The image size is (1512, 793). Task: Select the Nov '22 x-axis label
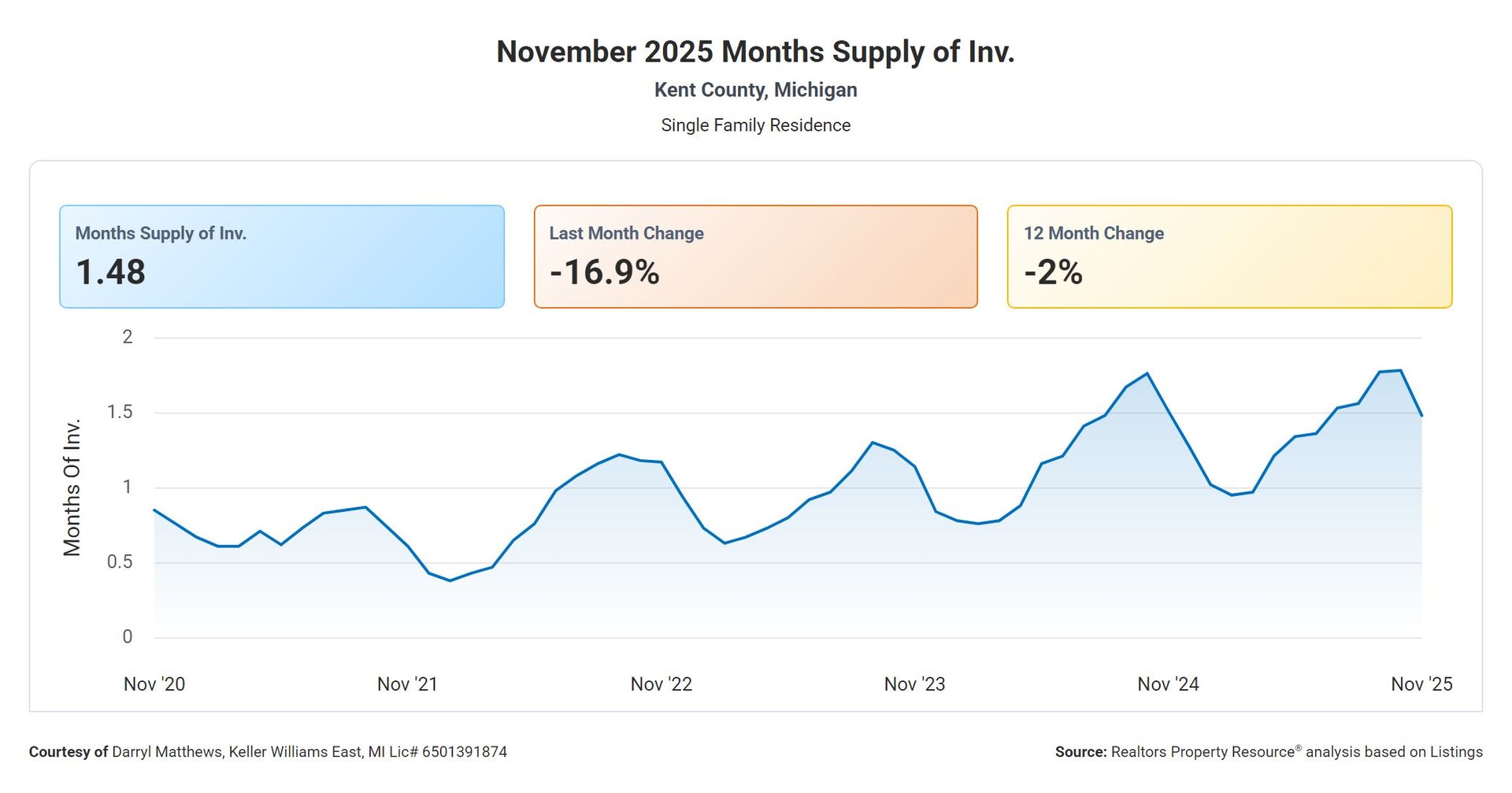661,684
